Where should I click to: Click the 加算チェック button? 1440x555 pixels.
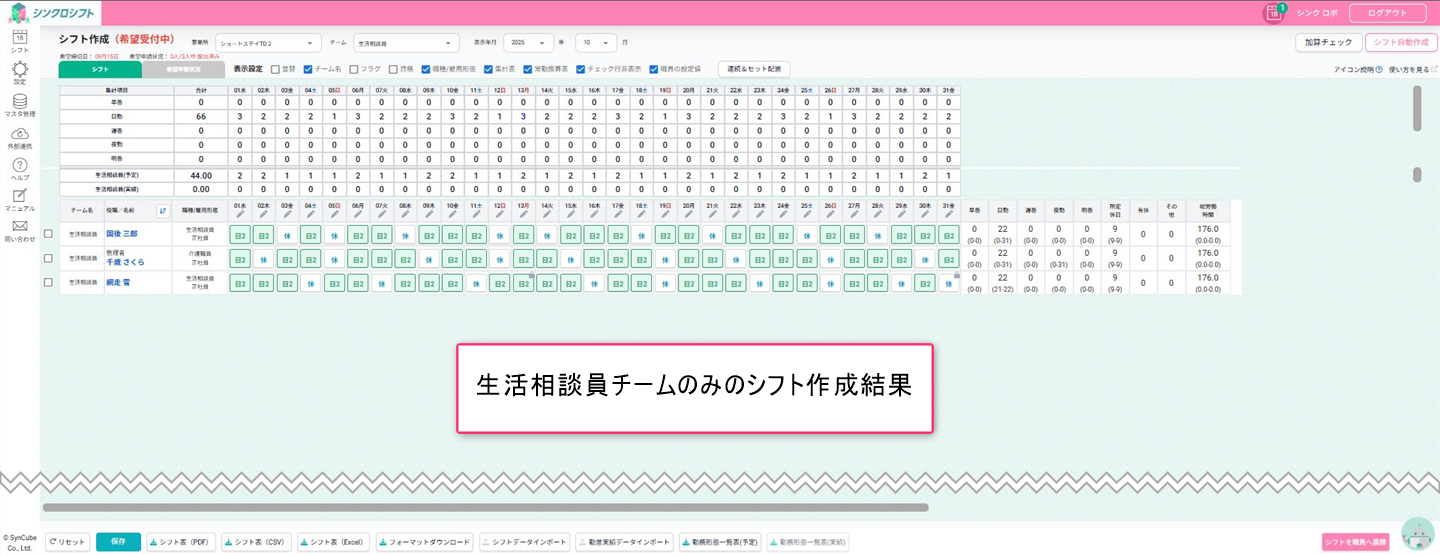click(x=1328, y=43)
